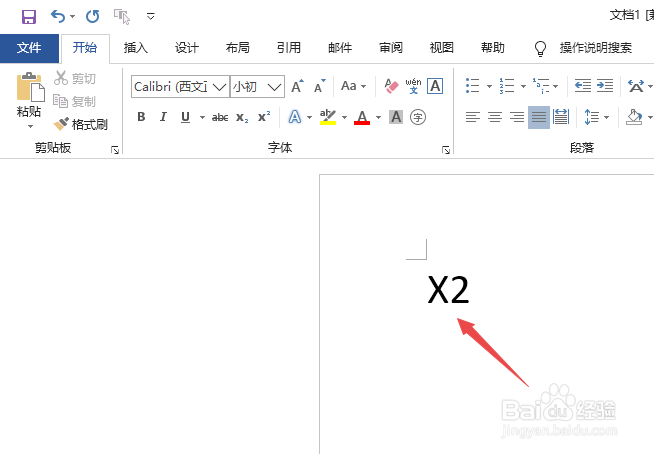
Task: Click the wén phonetic guide icon
Action: point(413,86)
